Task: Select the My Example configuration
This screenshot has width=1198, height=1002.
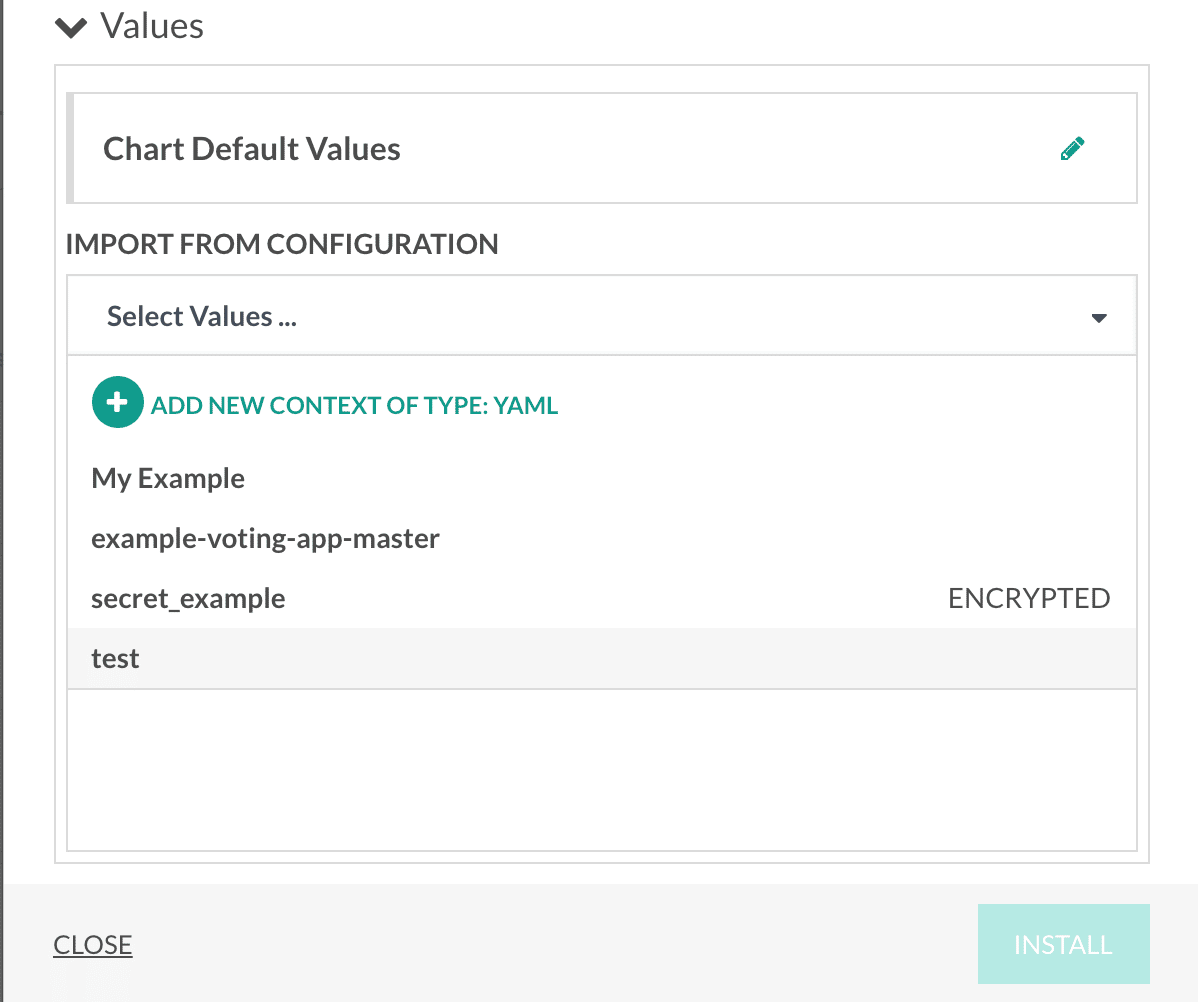Action: [x=602, y=478]
